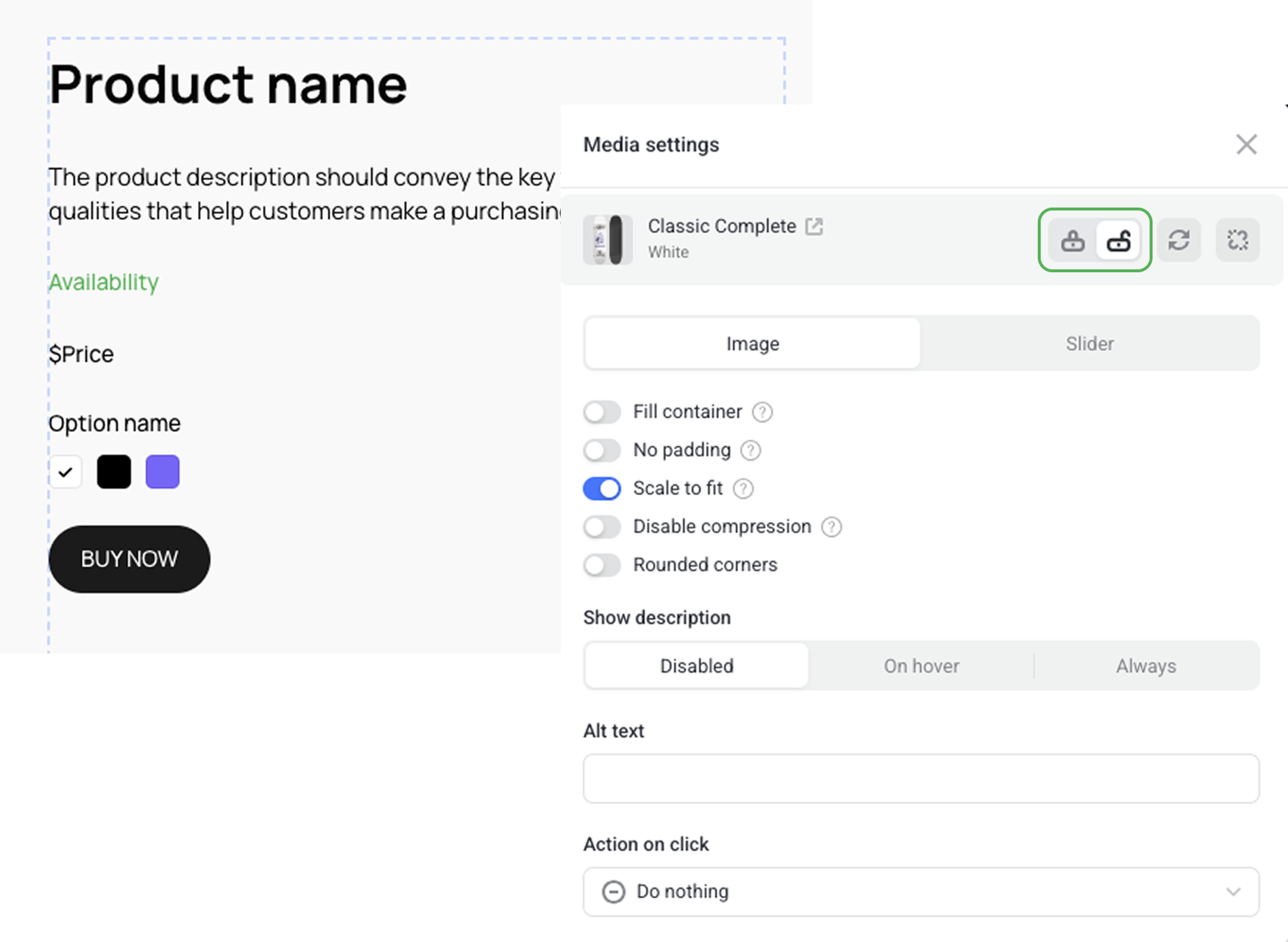Image resolution: width=1288 pixels, height=942 pixels.
Task: Click into the Alt text field
Action: point(921,779)
